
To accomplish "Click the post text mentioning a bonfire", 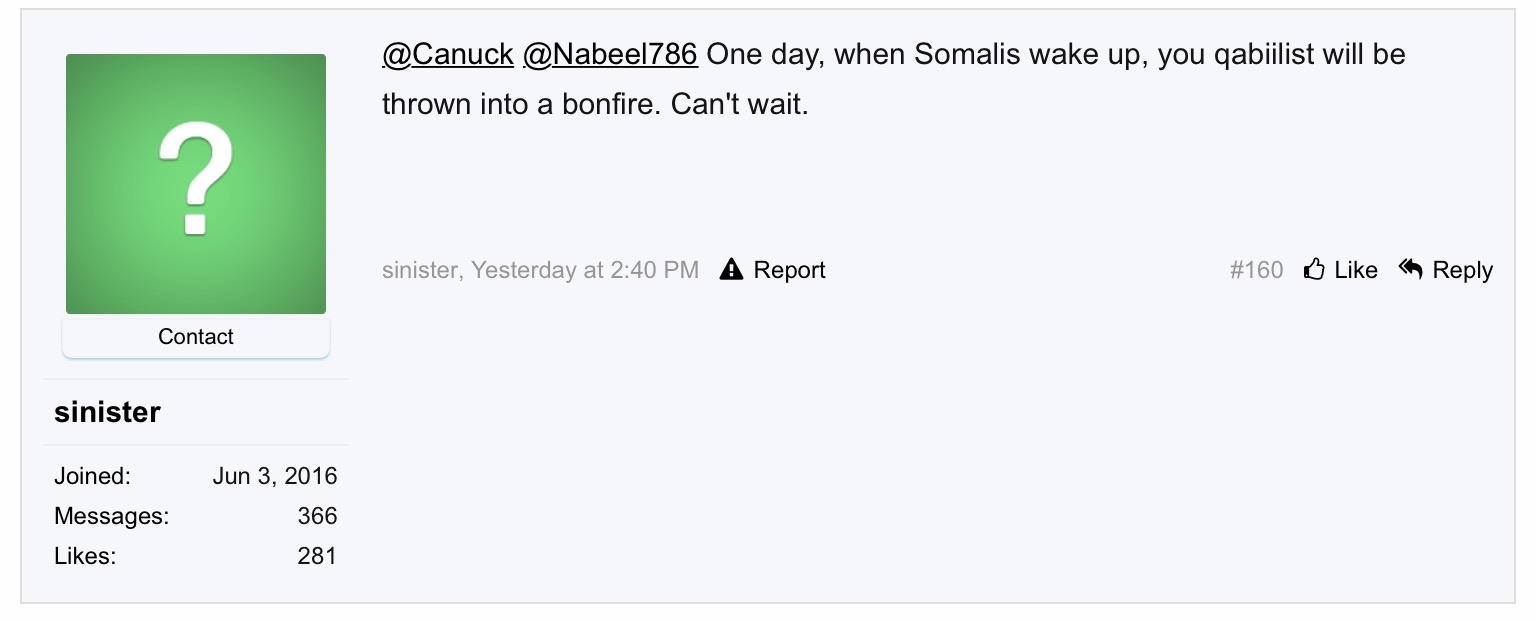I will tap(594, 104).
